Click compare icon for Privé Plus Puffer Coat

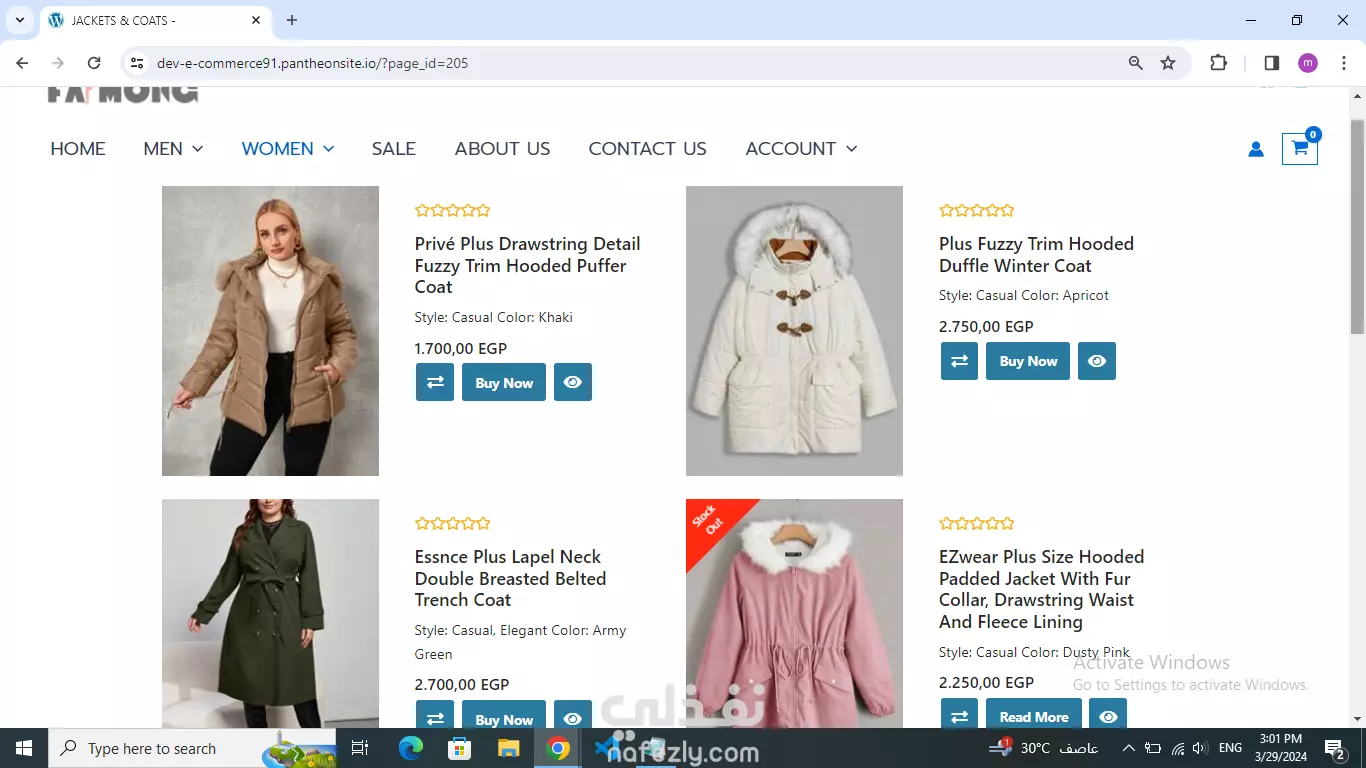(435, 382)
